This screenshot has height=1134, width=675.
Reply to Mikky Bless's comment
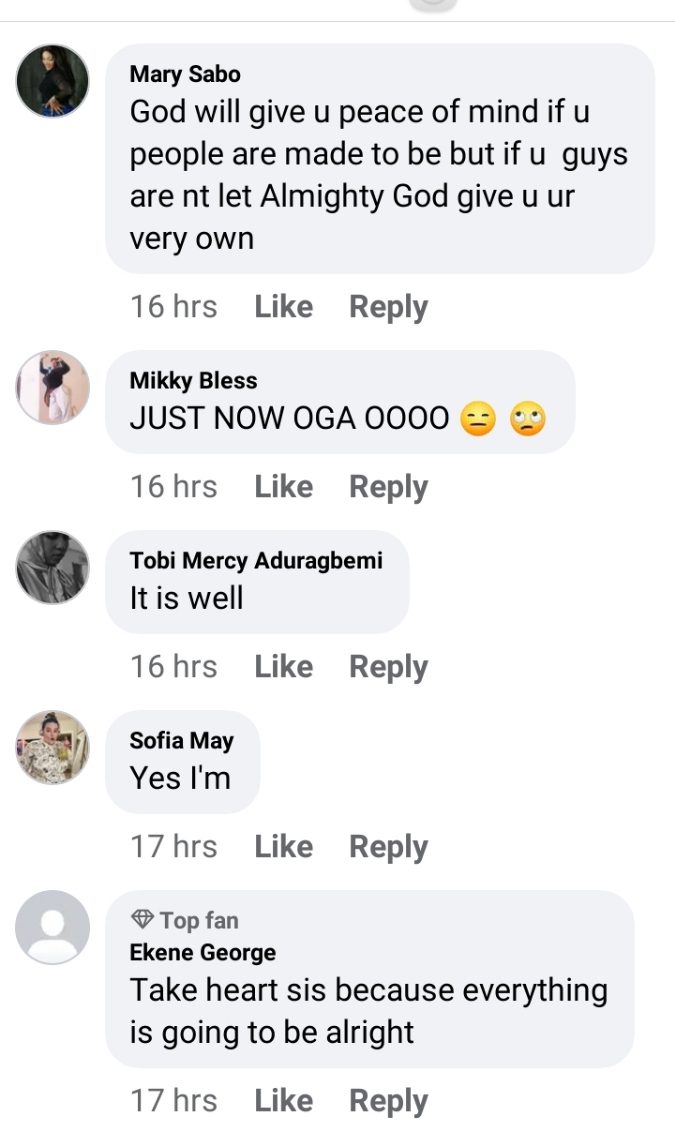pyautogui.click(x=388, y=487)
